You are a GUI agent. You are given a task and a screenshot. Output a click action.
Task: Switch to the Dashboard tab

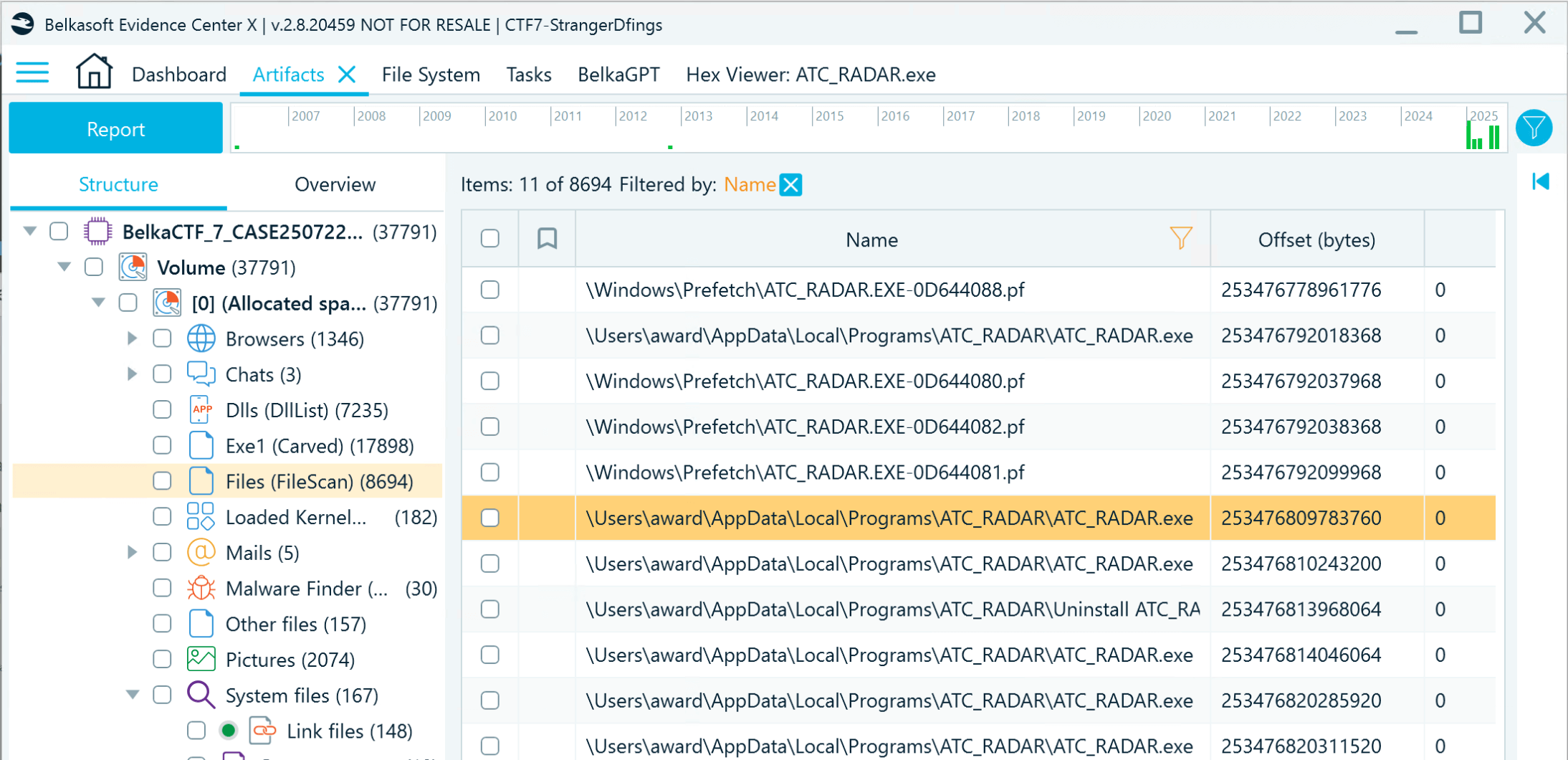tap(179, 75)
